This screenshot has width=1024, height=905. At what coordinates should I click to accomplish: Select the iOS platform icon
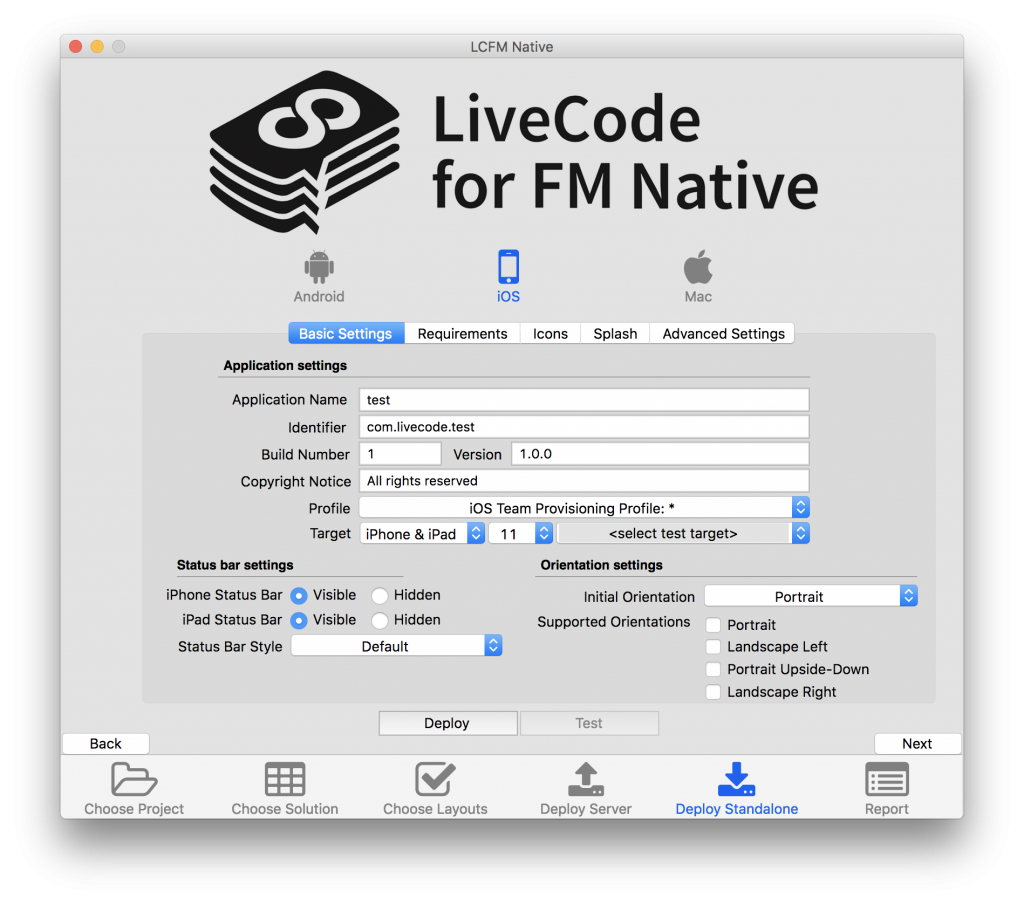[508, 266]
